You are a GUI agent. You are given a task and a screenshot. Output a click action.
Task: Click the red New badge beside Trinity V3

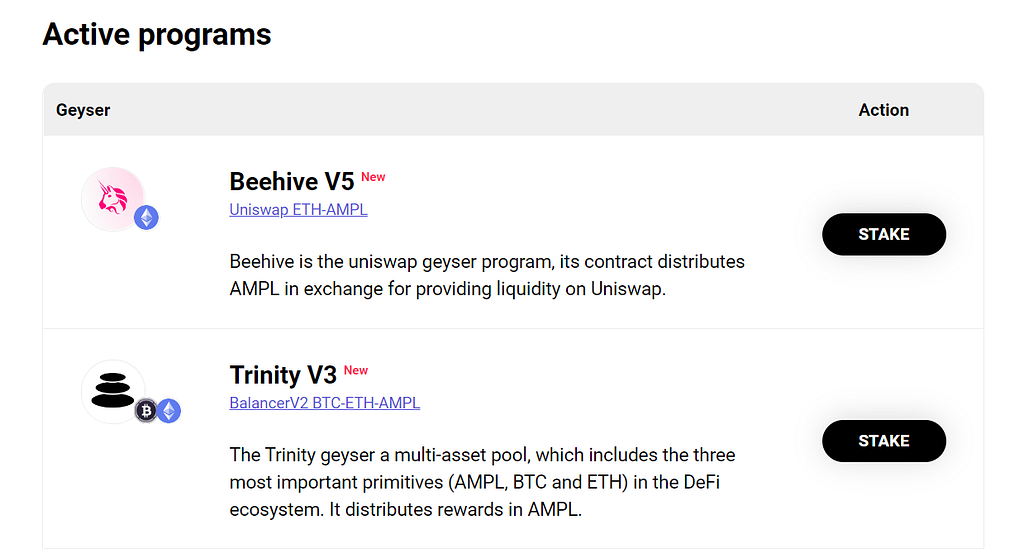pos(356,370)
